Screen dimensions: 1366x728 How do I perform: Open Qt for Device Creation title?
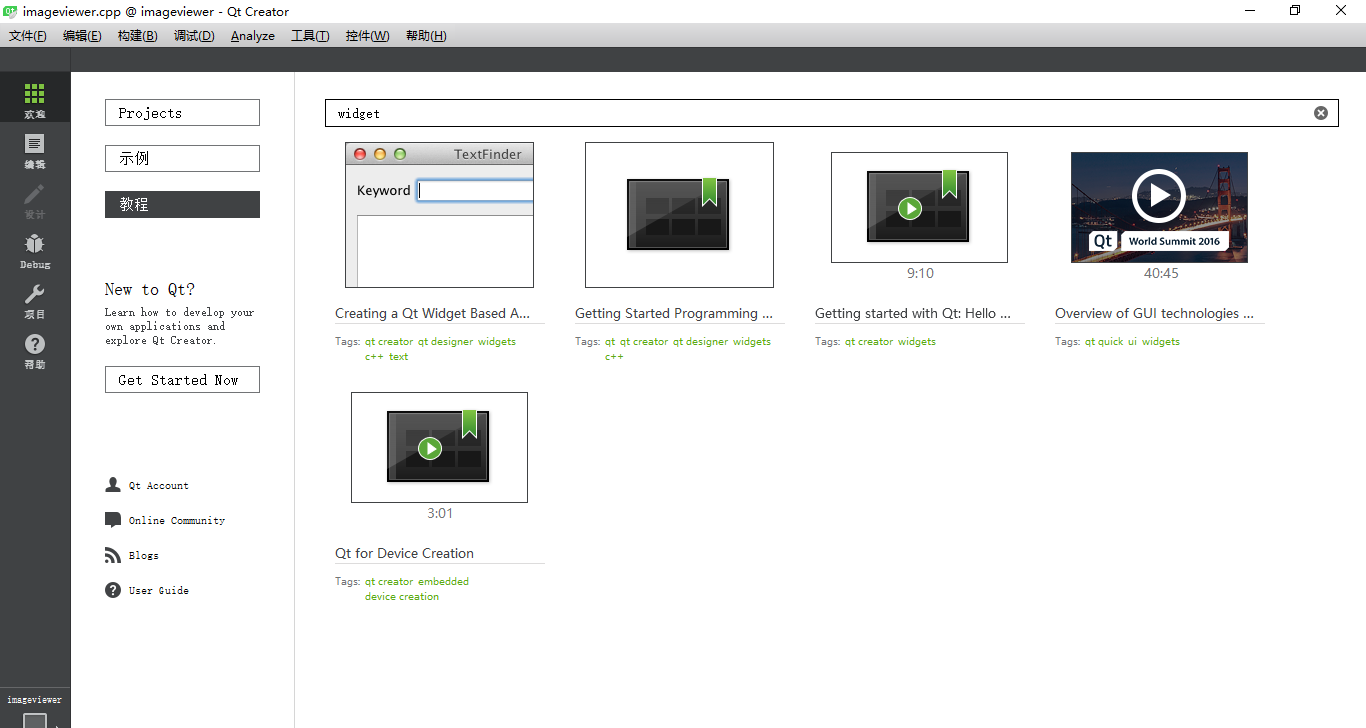point(404,553)
